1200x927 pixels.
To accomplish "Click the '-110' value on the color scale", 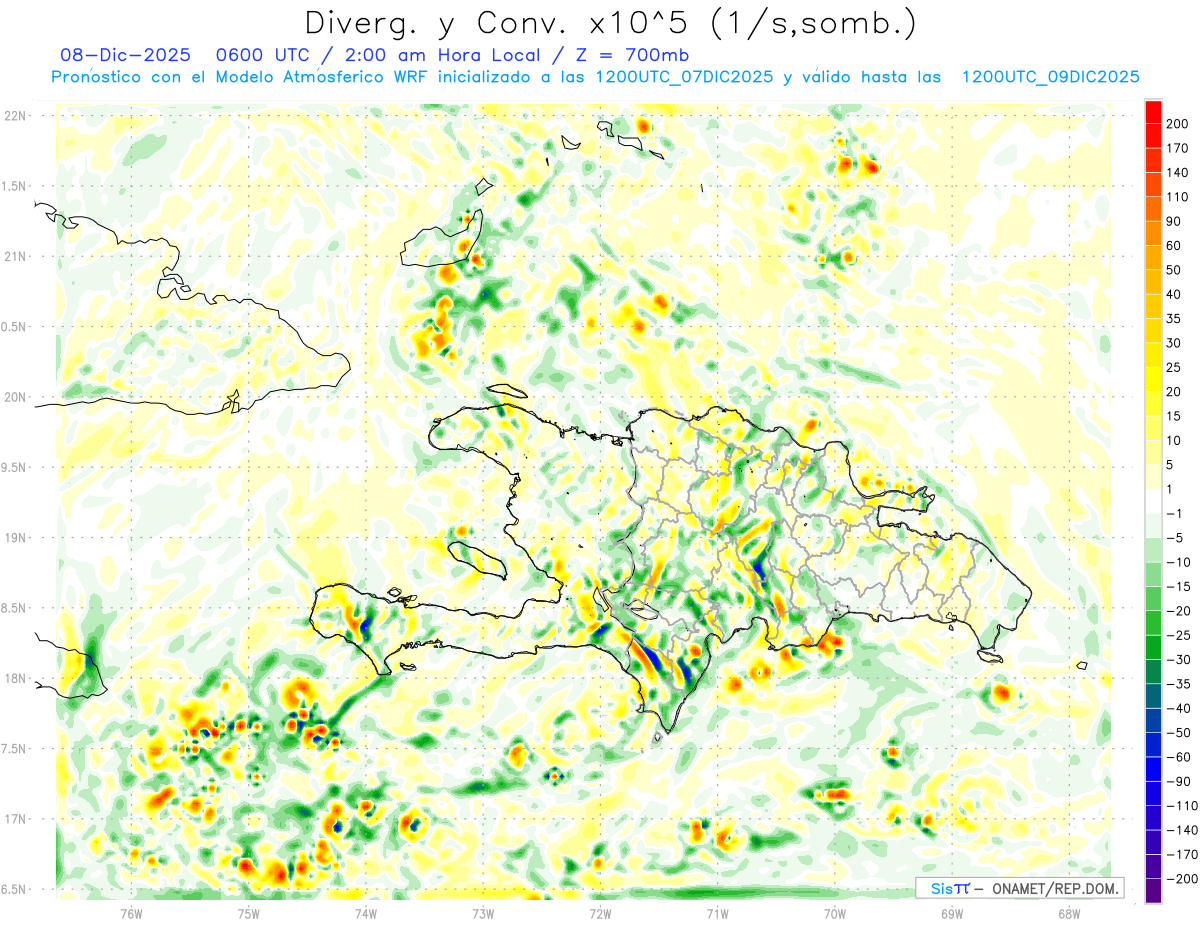I will coord(1181,806).
